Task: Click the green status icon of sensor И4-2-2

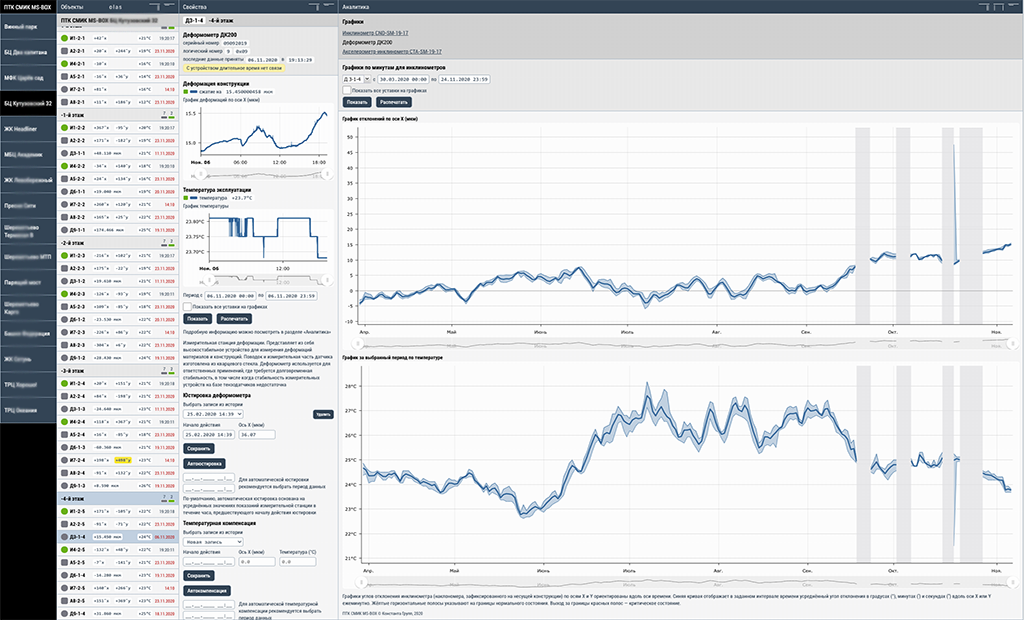Action: [x=64, y=166]
